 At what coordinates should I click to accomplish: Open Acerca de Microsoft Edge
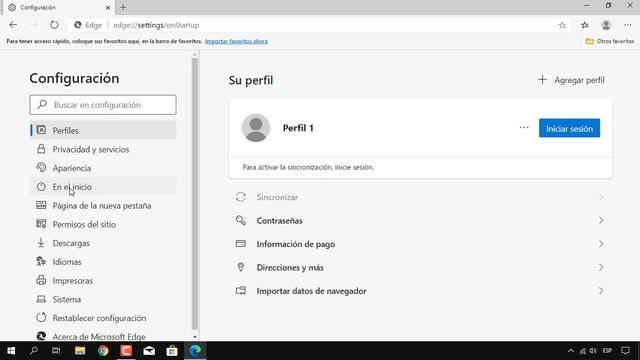click(x=99, y=337)
